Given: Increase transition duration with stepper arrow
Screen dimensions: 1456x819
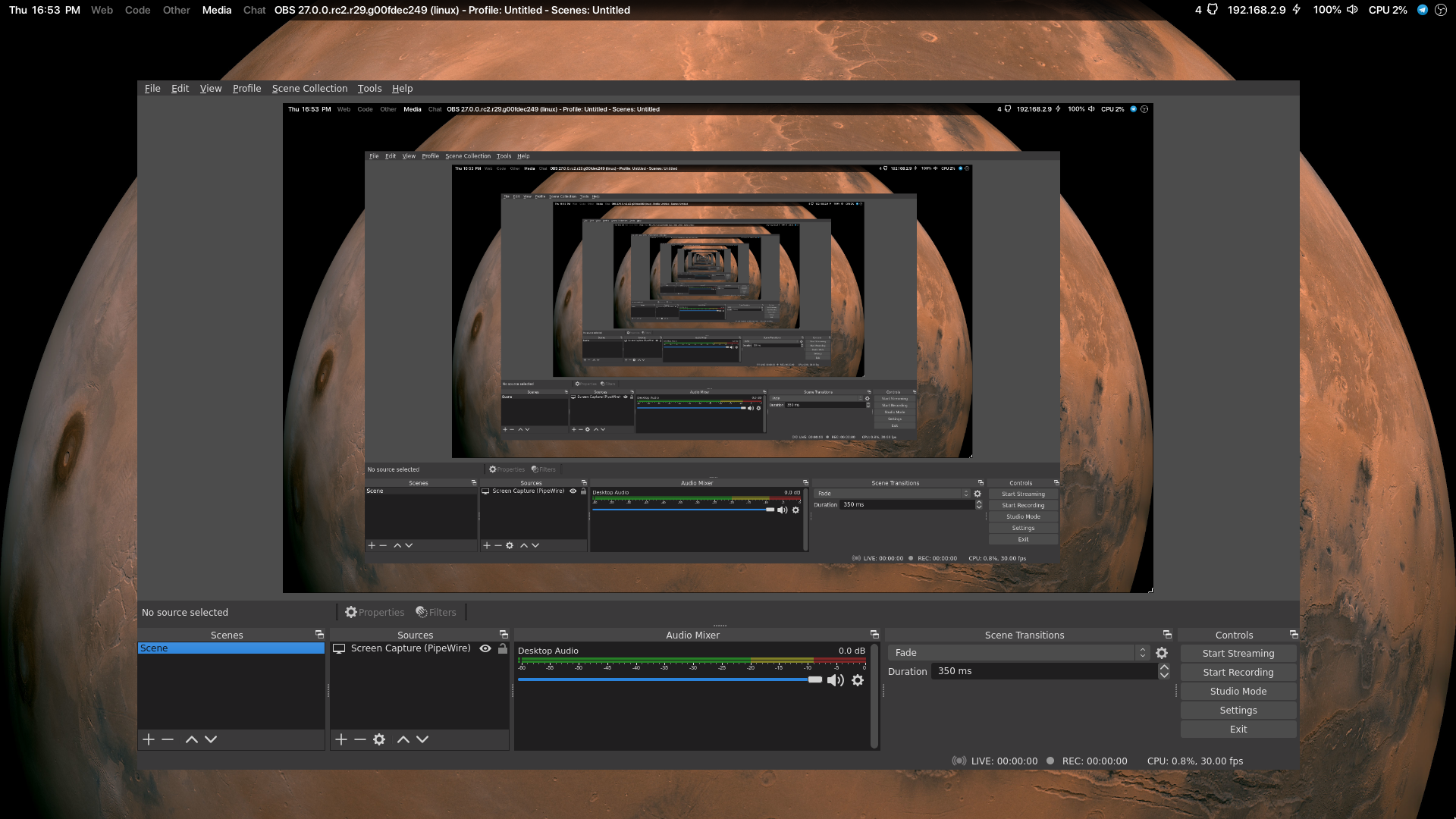Looking at the screenshot, I should pos(1163,667).
